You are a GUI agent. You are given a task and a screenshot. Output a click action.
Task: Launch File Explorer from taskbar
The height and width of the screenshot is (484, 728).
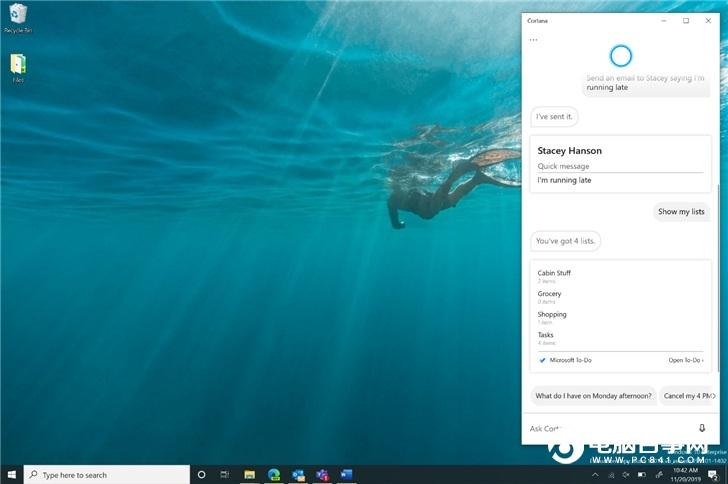click(x=249, y=474)
